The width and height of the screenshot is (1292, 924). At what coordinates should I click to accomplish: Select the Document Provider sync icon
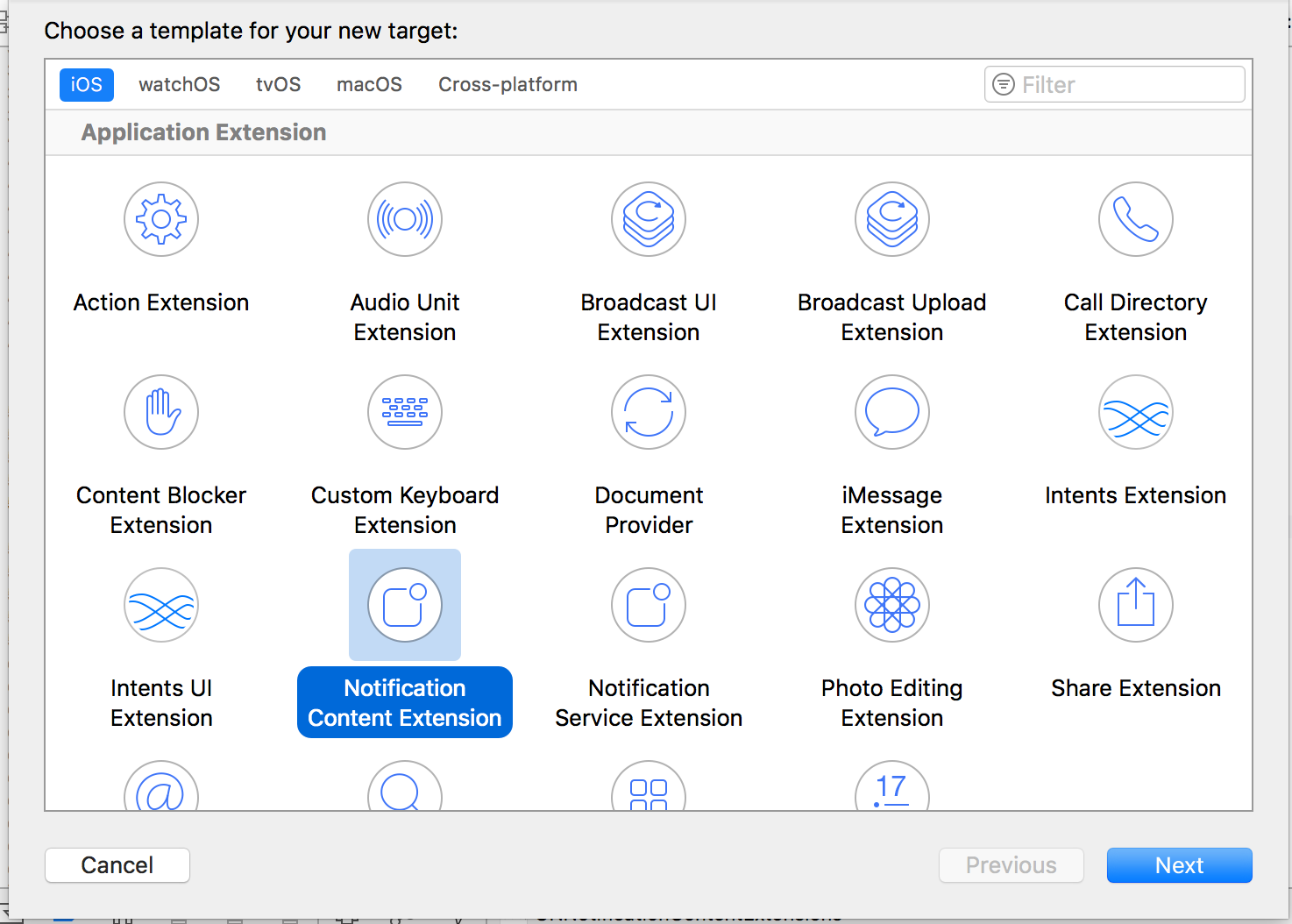[649, 412]
